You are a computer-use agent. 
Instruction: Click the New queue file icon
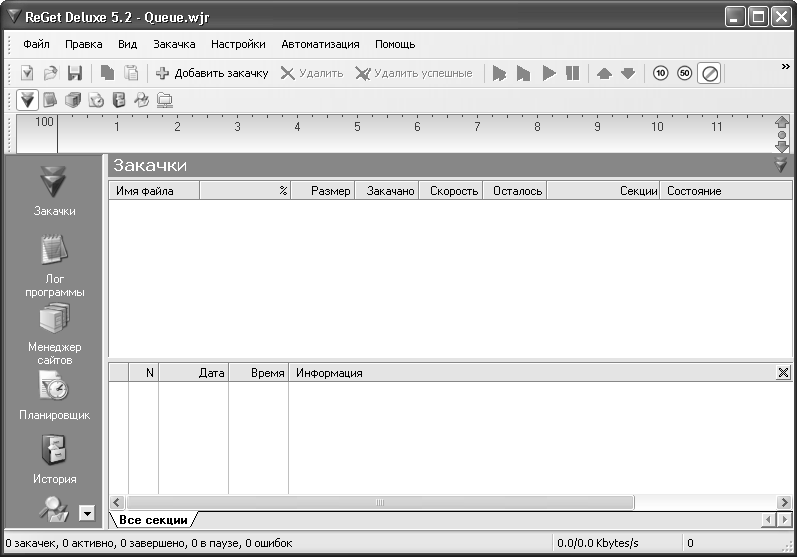tap(27, 74)
